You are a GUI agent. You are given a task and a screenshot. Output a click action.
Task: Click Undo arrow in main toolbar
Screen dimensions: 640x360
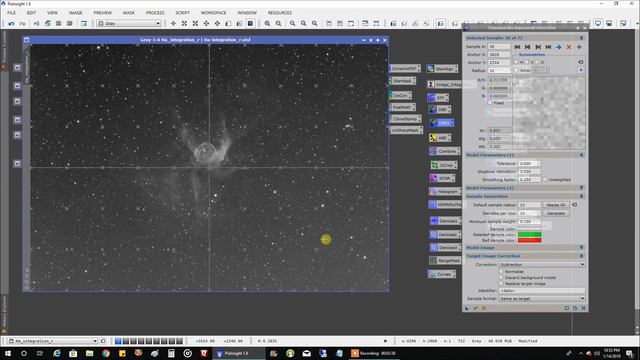pyautogui.click(x=11, y=24)
